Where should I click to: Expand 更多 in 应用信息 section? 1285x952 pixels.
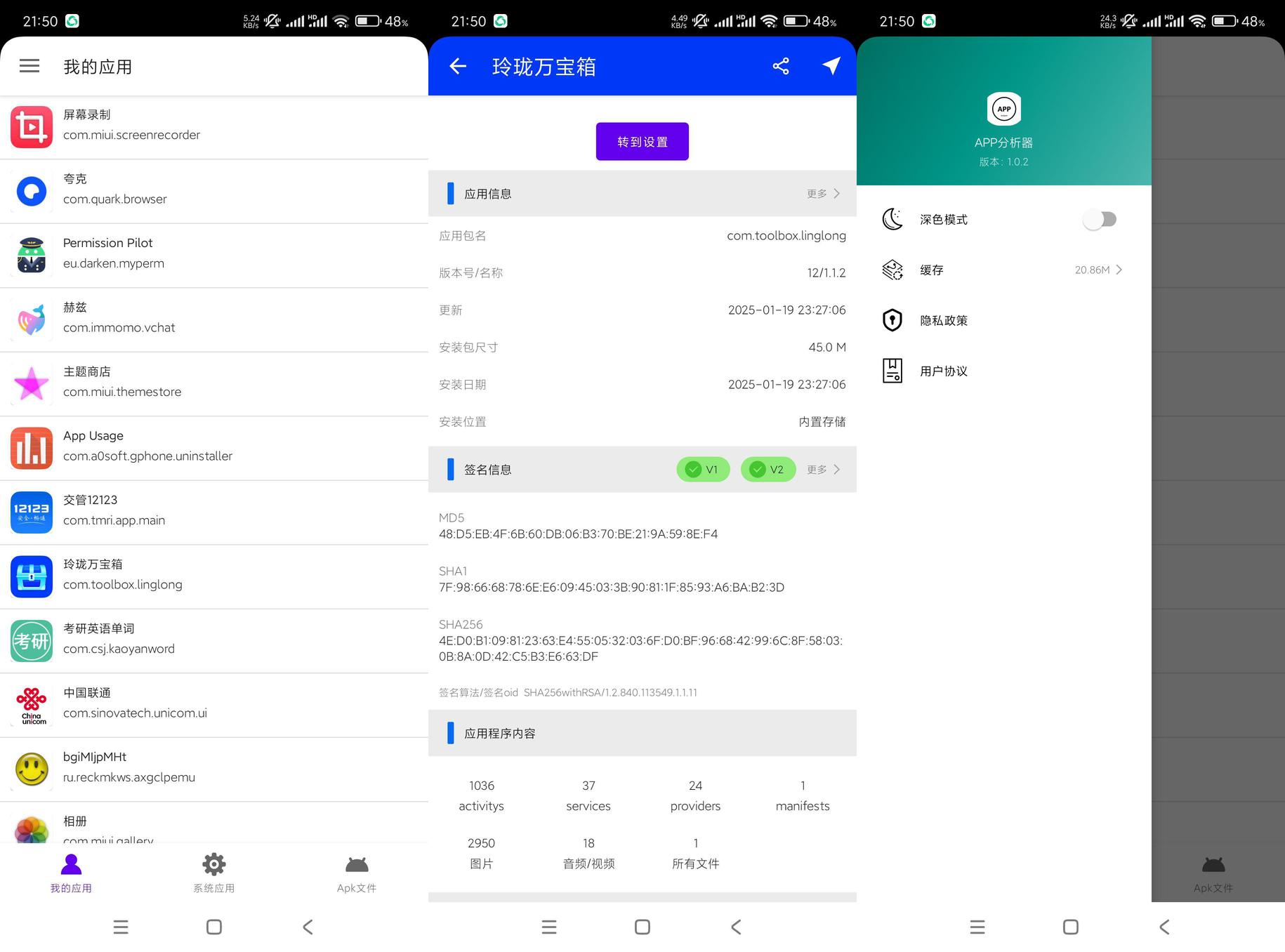click(x=824, y=193)
